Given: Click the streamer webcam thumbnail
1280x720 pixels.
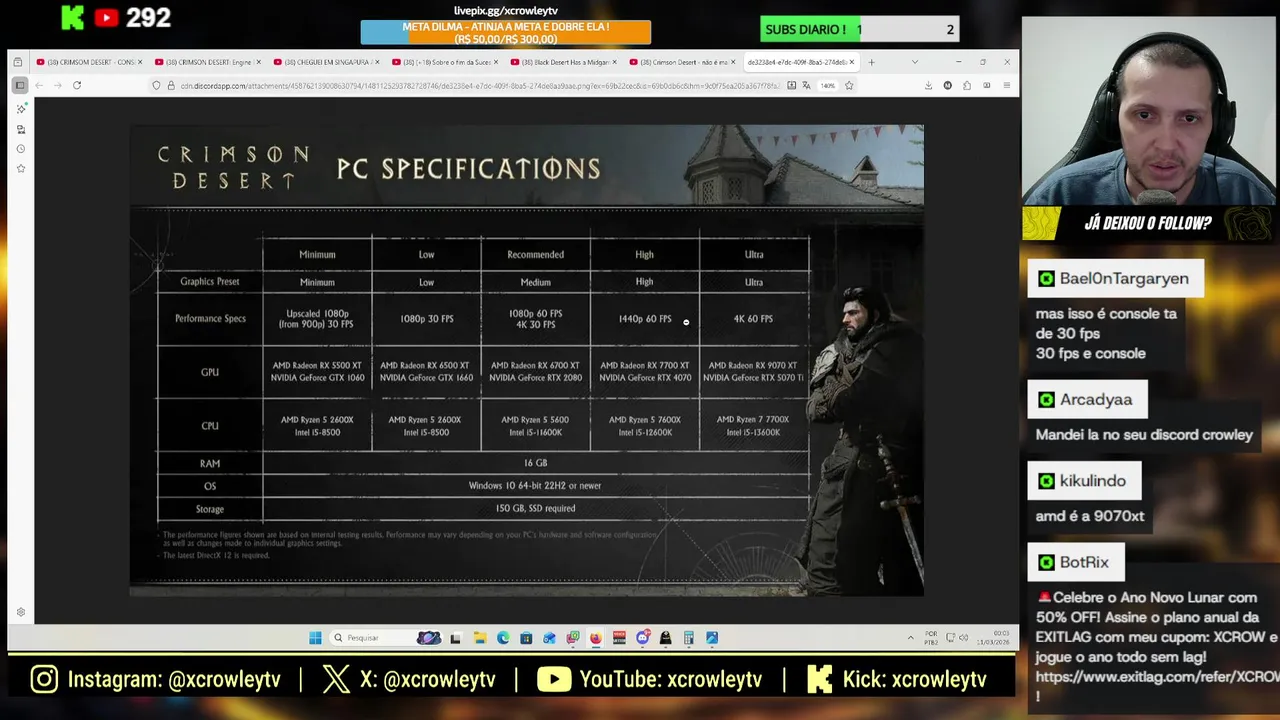Looking at the screenshot, I should (1149, 112).
